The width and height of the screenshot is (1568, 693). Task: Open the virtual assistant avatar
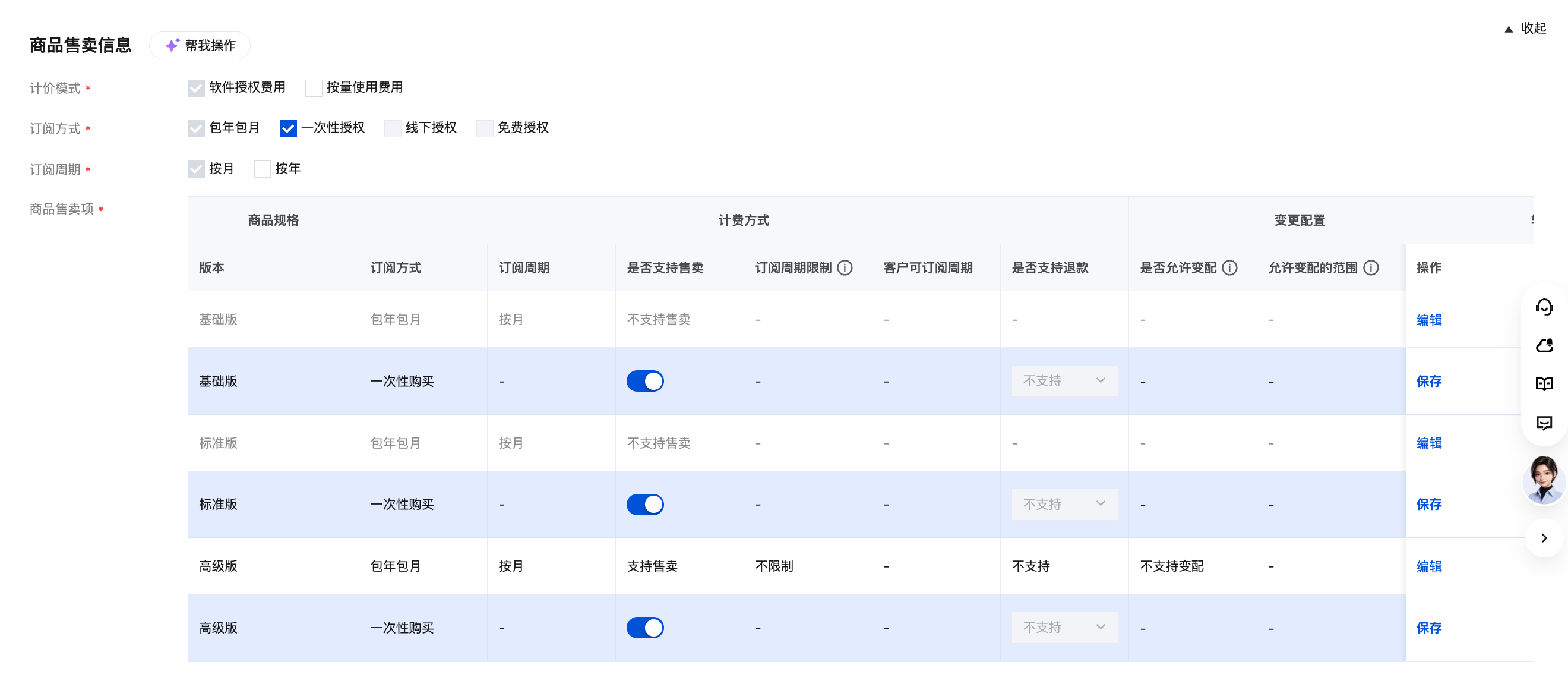(x=1544, y=480)
